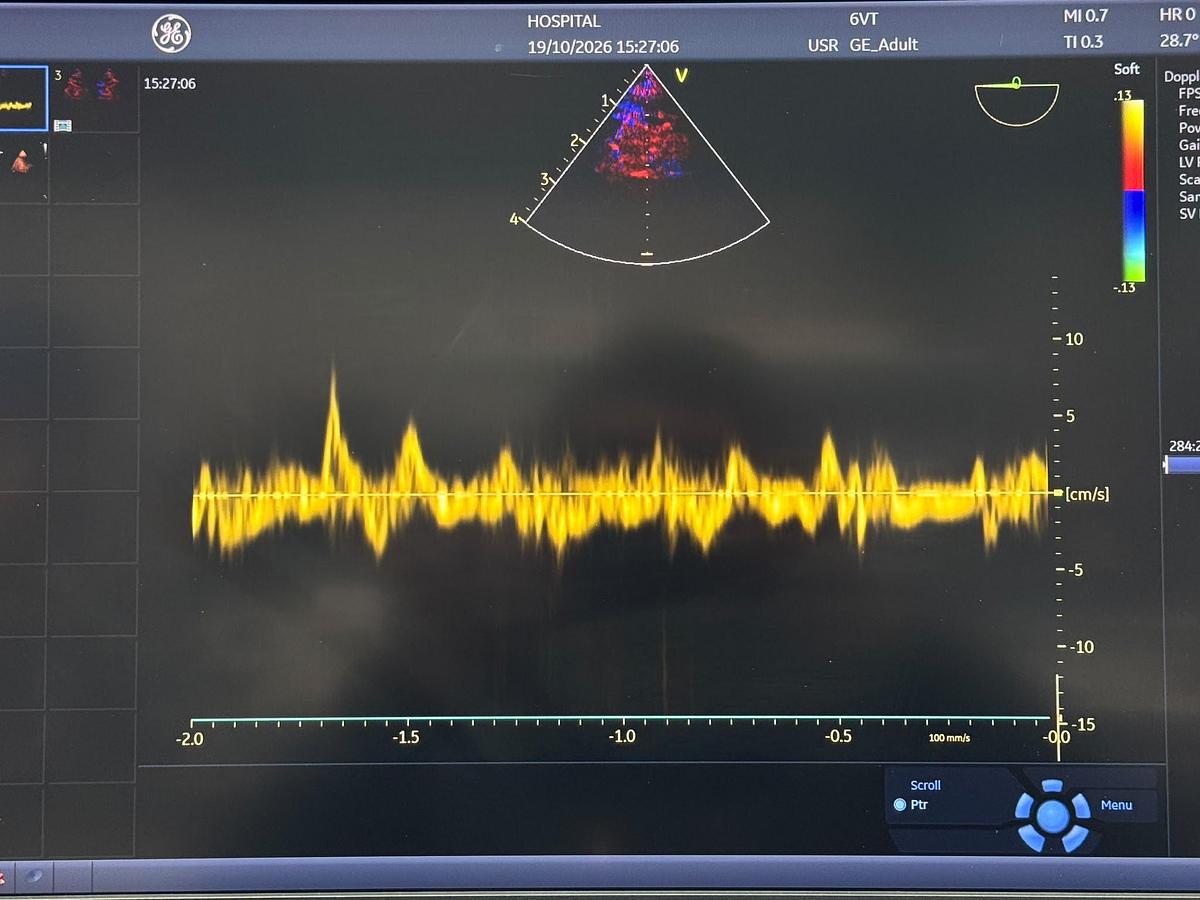Click the GE_Adult preset label
1200x900 pixels.
coord(884,45)
